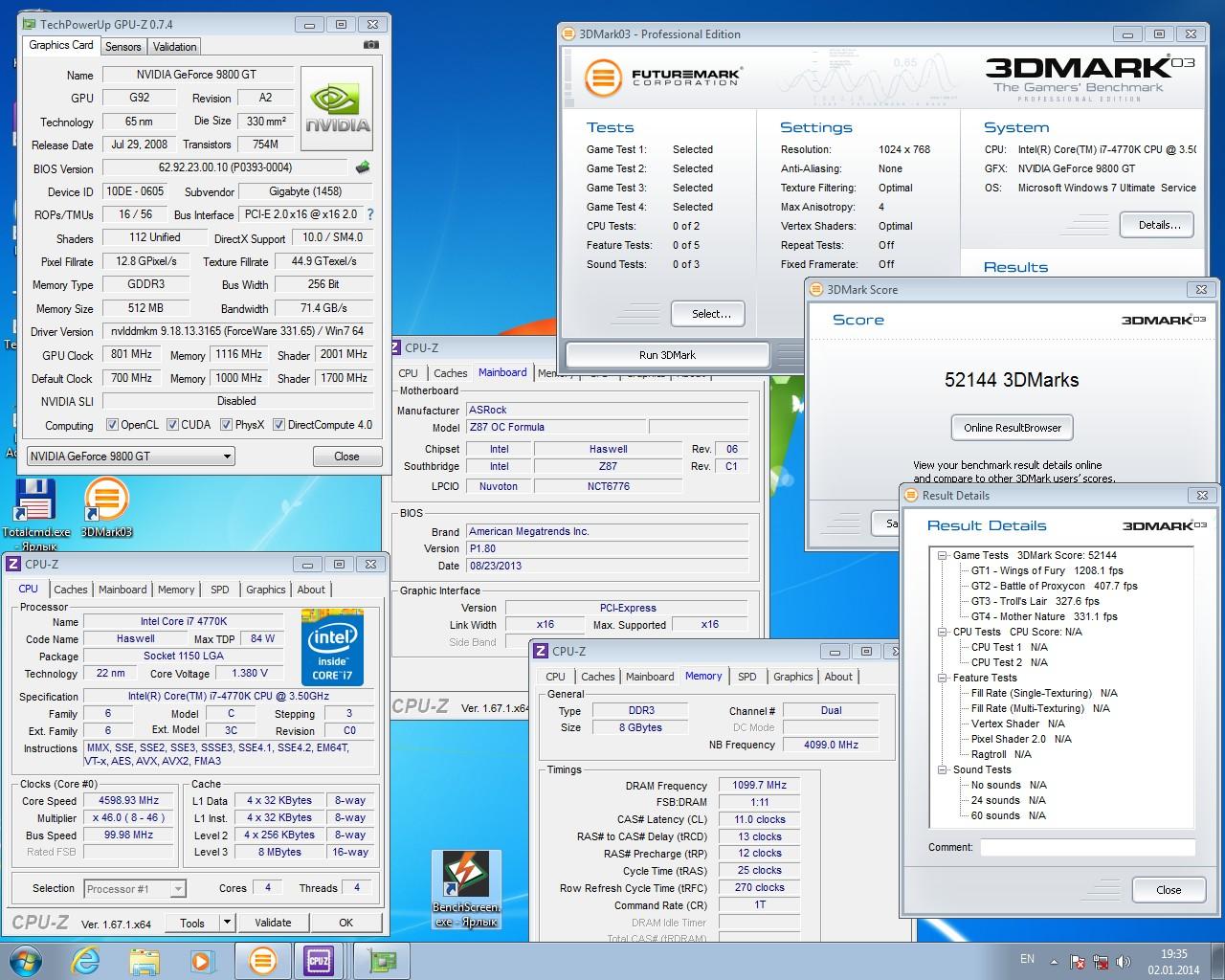The height and width of the screenshot is (980, 1225).
Task: Click the GPU-Z screenshot camera icon
Action: coord(371,44)
